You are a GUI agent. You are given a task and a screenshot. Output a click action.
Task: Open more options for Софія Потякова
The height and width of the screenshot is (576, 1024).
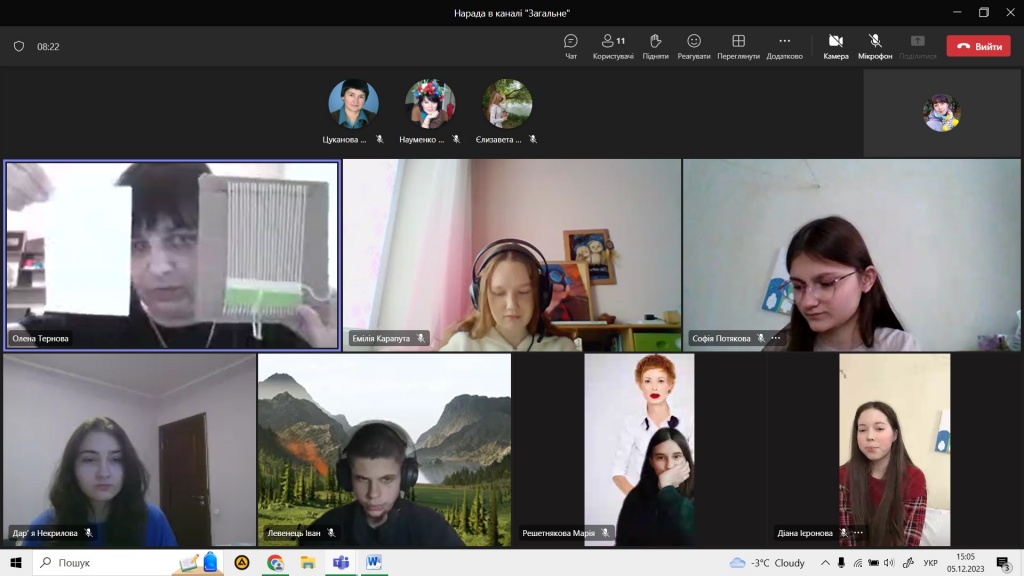[x=776, y=338]
